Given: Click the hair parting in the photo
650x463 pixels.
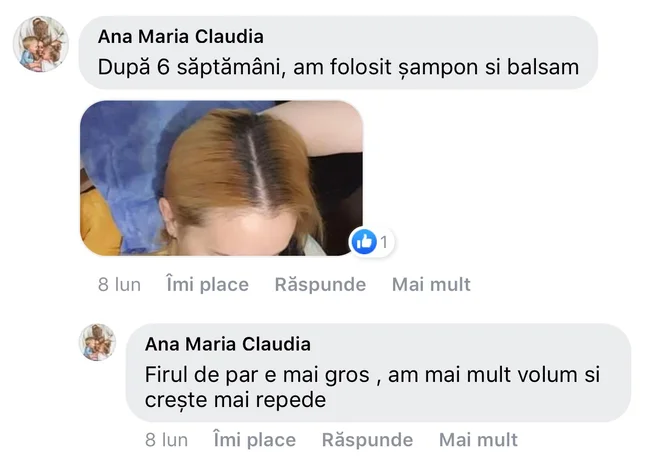Looking at the screenshot, I should (254, 164).
